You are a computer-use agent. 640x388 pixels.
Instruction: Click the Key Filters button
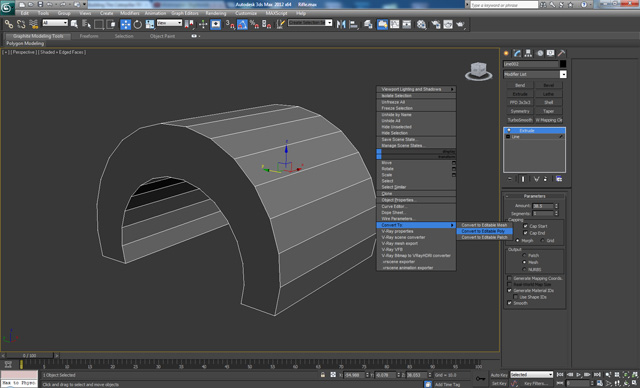[536, 384]
